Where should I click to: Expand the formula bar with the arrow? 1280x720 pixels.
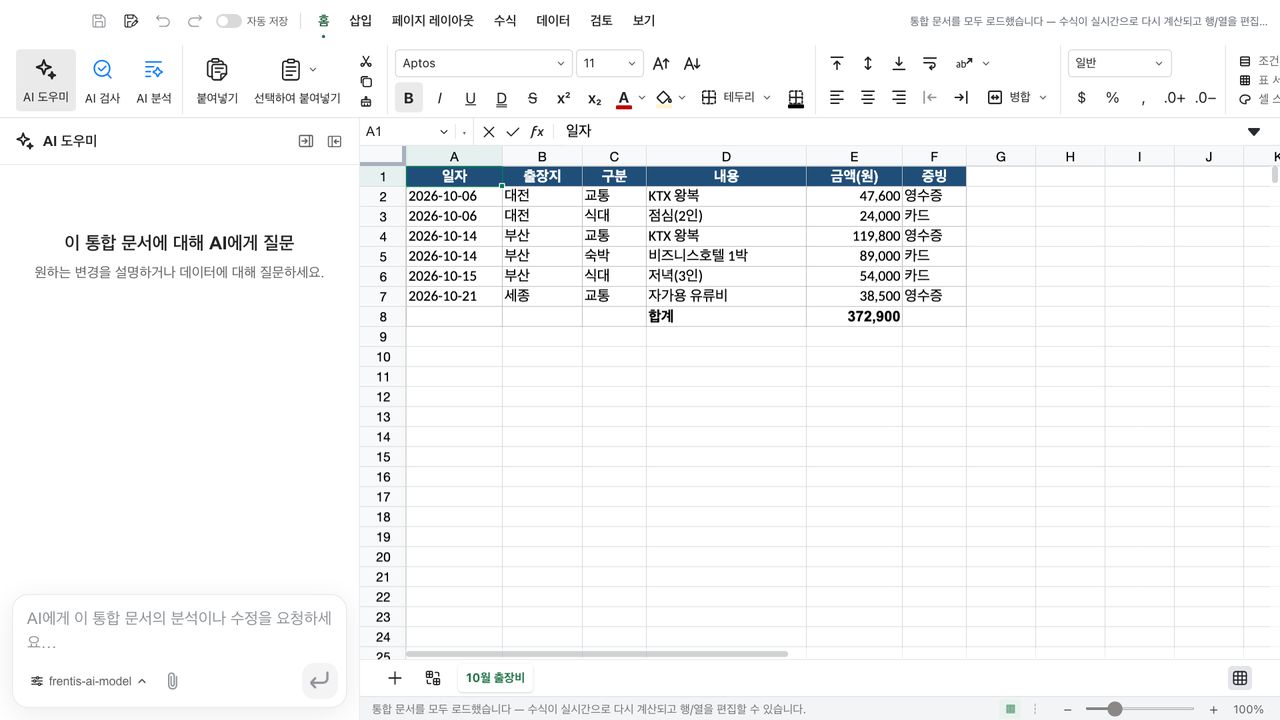[1254, 131]
